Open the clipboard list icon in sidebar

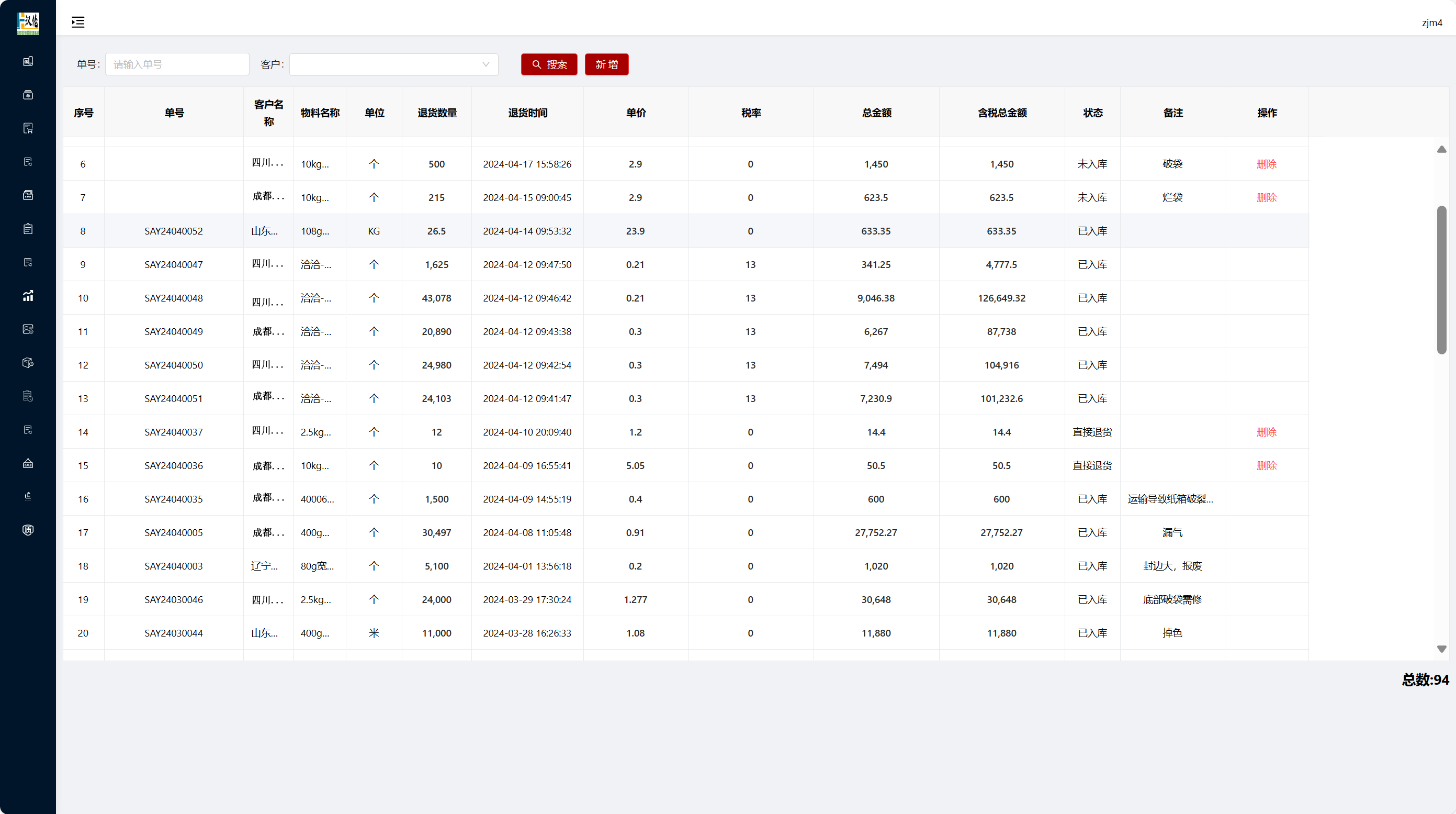coord(28,229)
